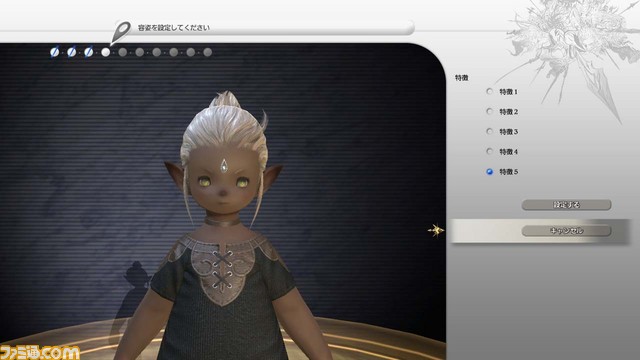Image resolution: width=640 pixels, height=360 pixels.
Task: Click the キャンセル button
Action: coord(567,231)
